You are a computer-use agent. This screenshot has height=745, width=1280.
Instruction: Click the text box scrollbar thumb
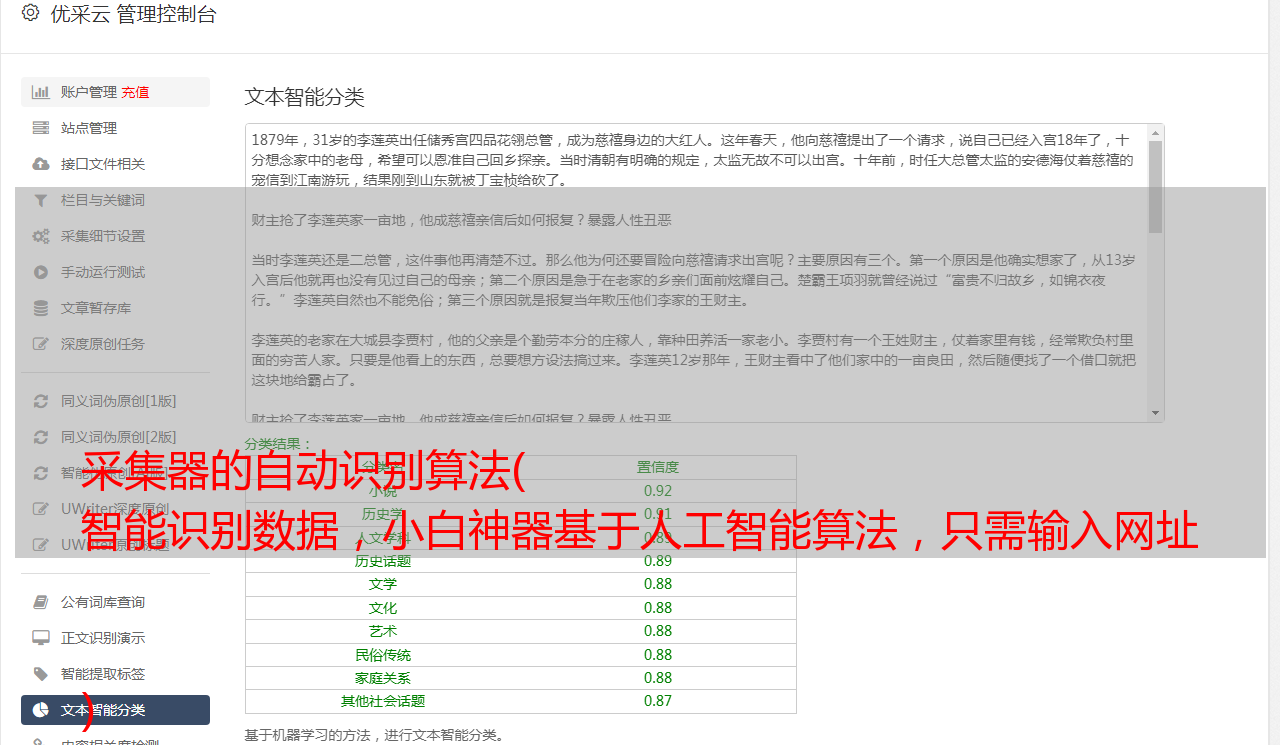[1156, 186]
